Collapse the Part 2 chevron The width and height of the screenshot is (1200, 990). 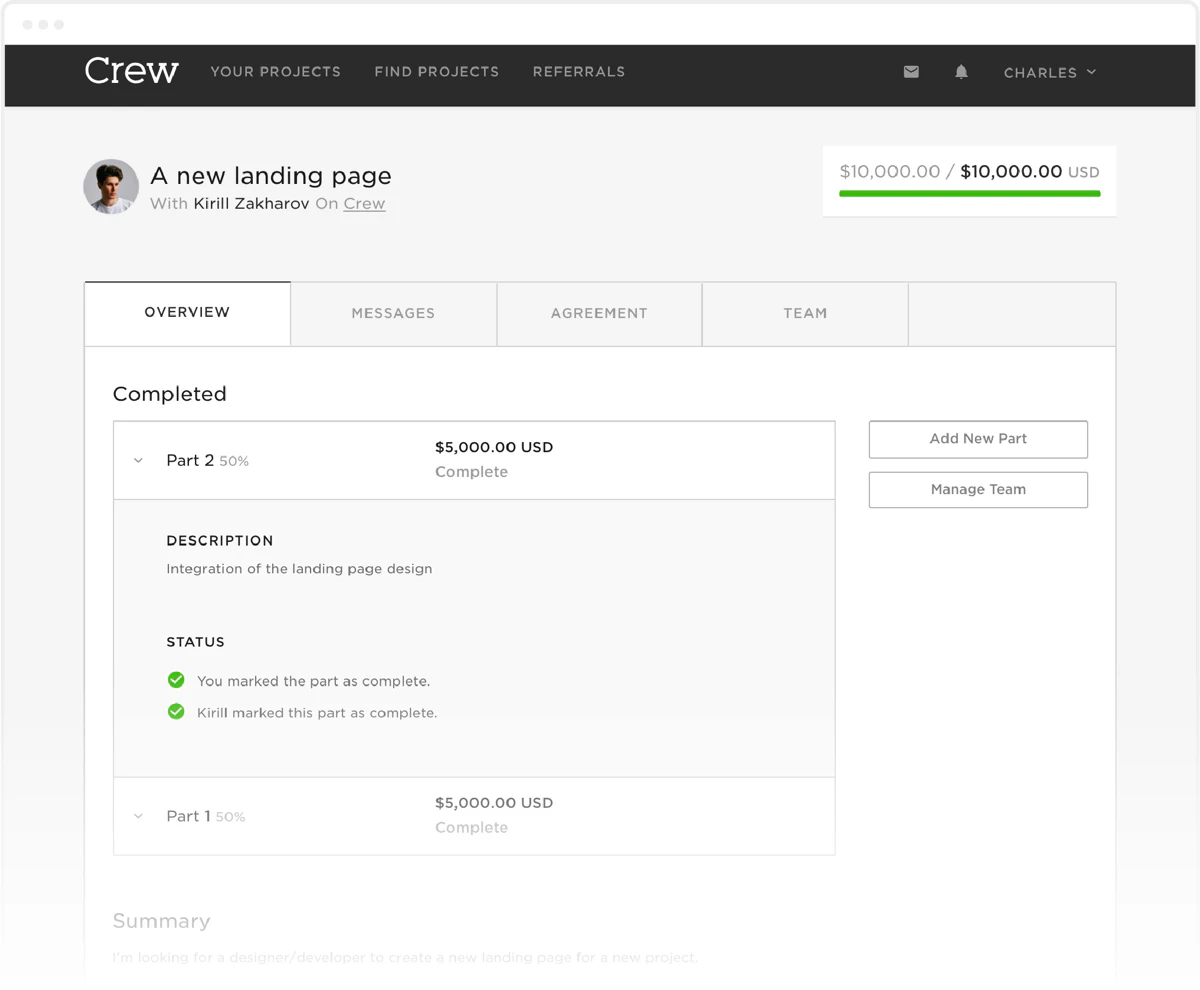click(138, 461)
